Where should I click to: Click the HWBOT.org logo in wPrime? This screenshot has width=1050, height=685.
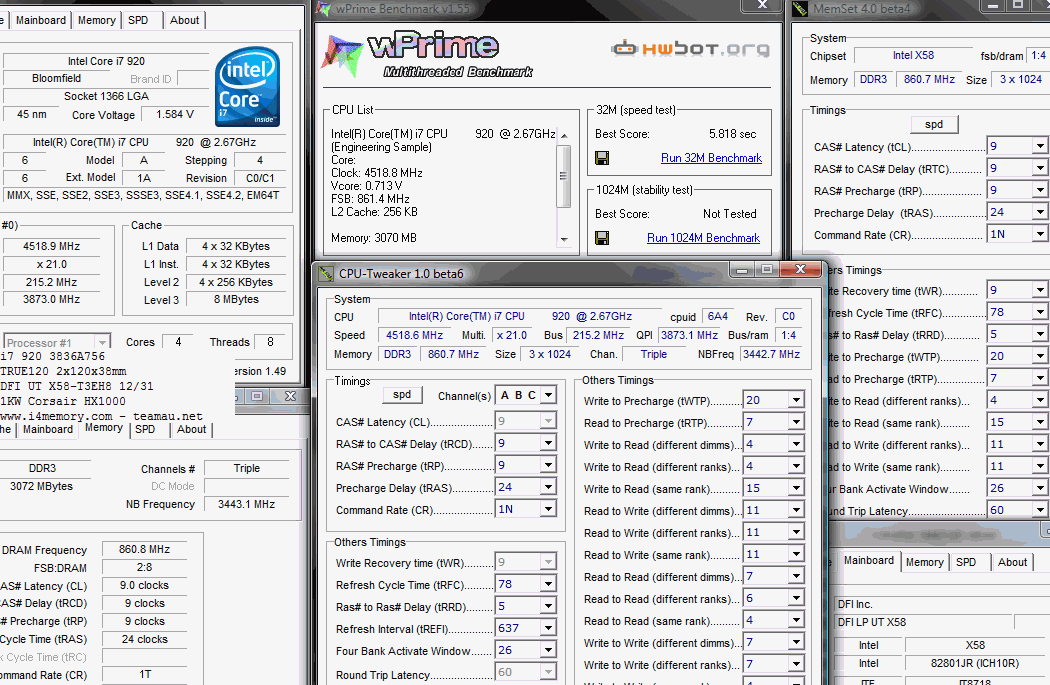[690, 48]
